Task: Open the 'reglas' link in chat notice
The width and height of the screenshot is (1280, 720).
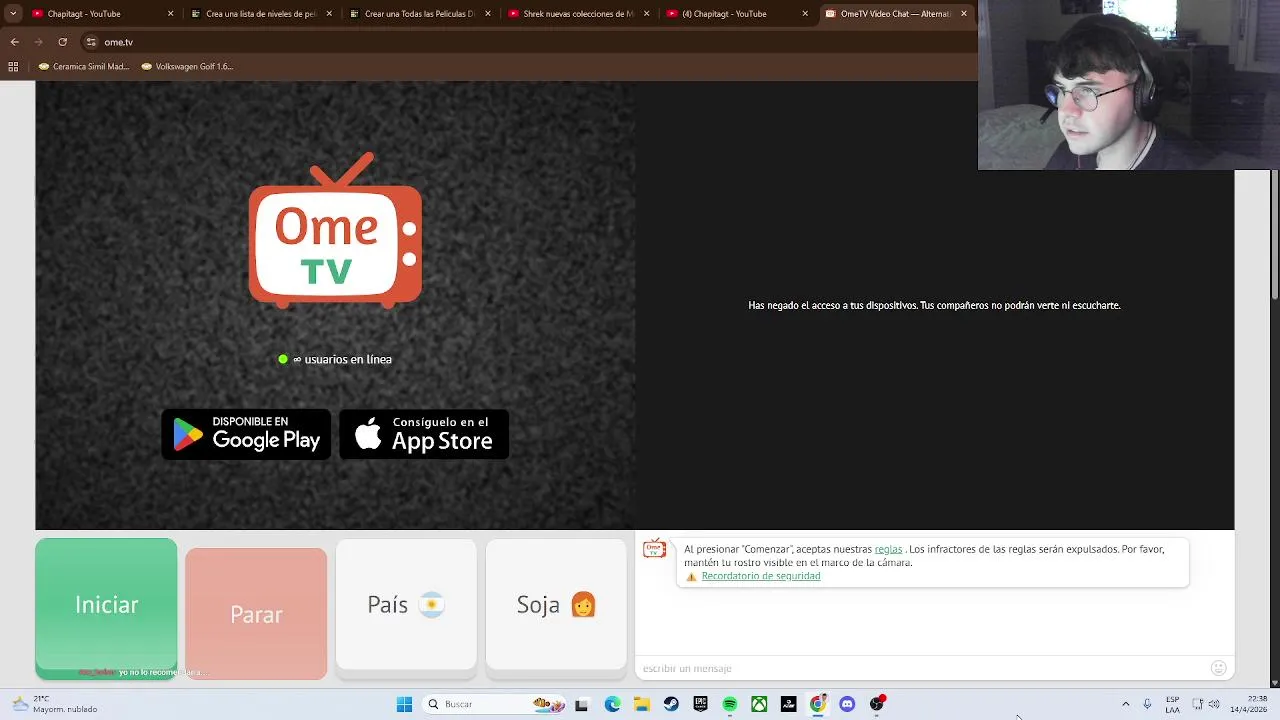Action: [x=888, y=549]
